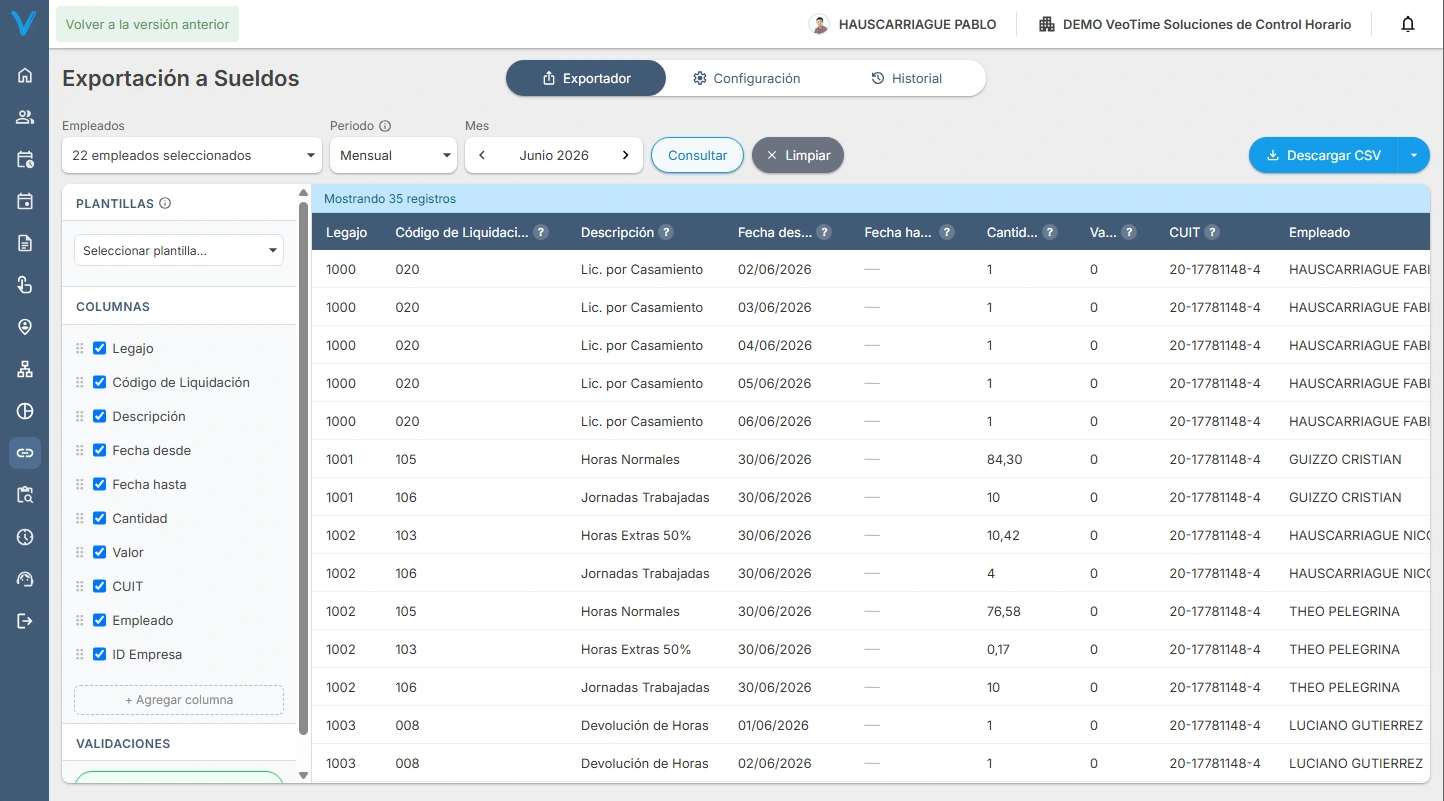
Task: Click help icon beside Fecha desde header
Action: click(824, 232)
